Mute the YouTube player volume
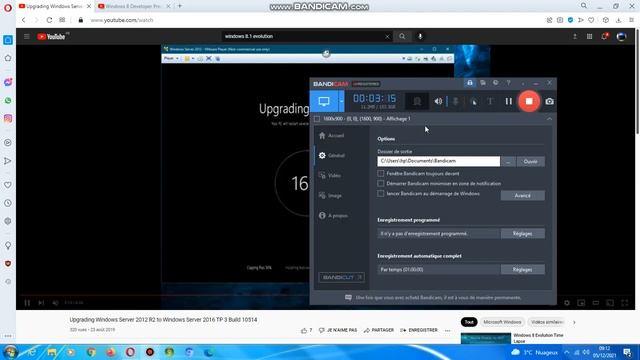Screen dimensions: 640x360 coord(56,303)
